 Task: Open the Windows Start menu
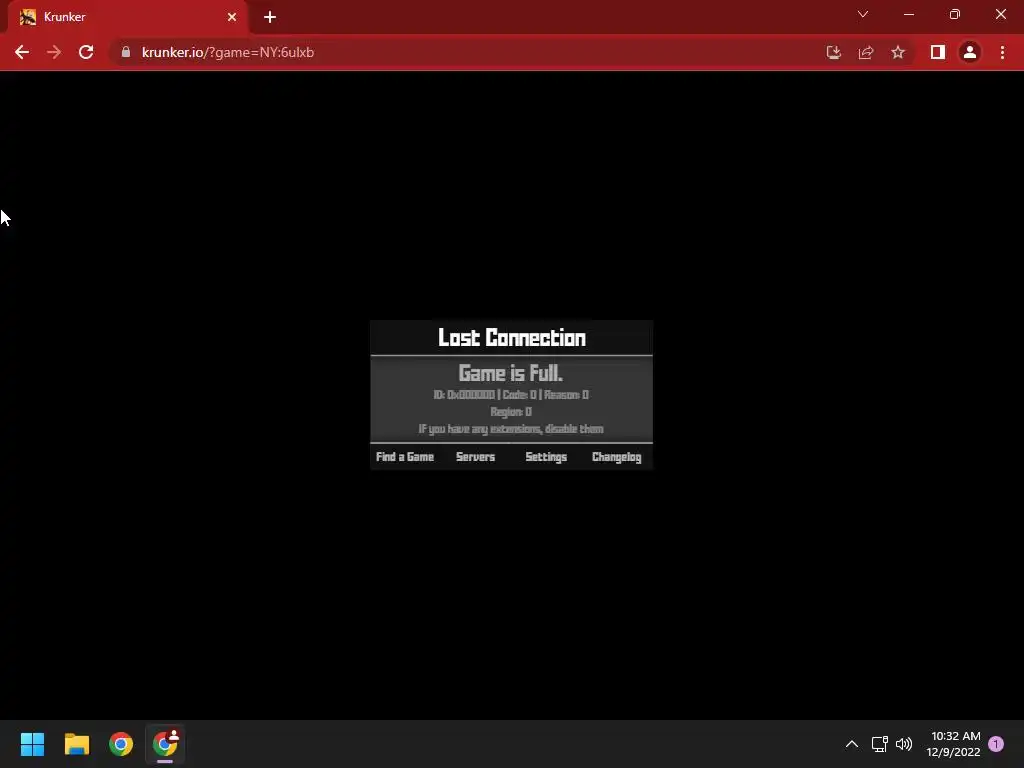tap(32, 744)
